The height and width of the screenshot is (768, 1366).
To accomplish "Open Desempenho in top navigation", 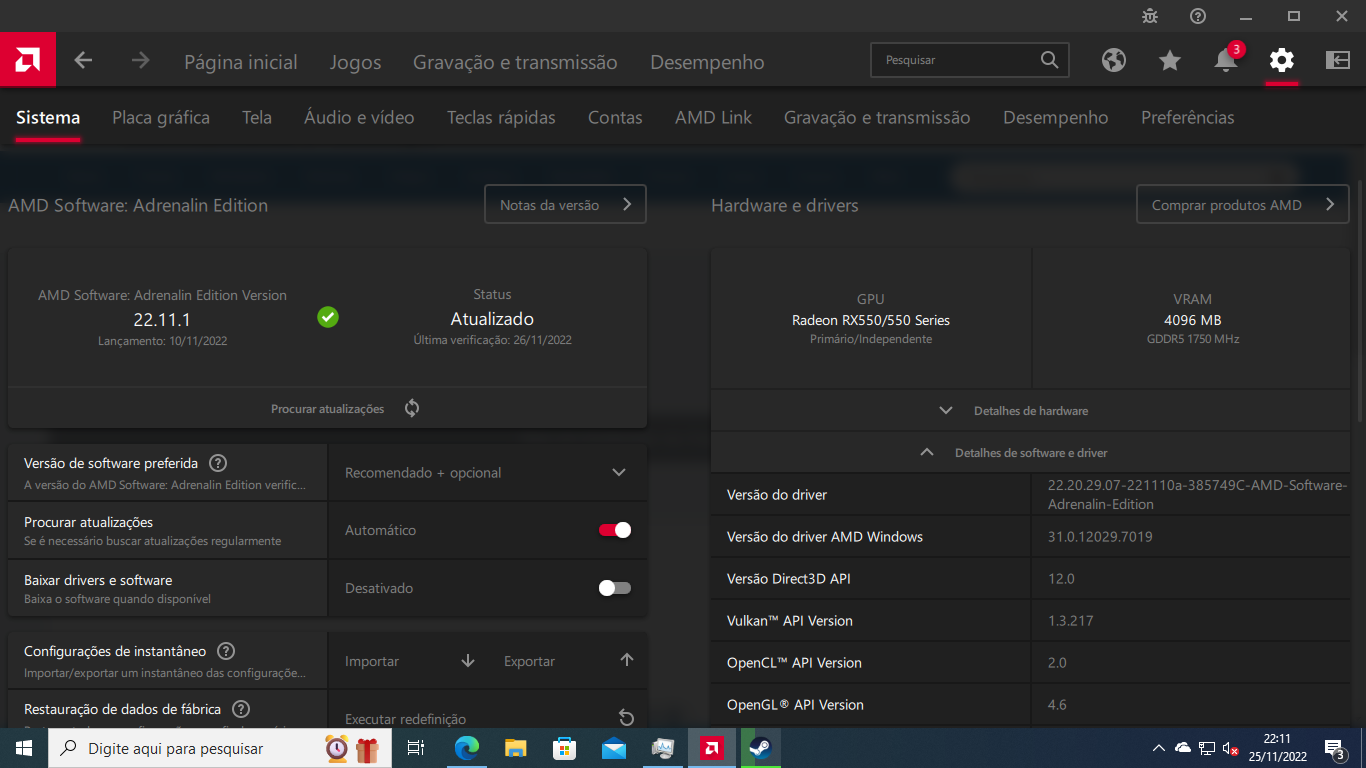I will pyautogui.click(x=707, y=62).
